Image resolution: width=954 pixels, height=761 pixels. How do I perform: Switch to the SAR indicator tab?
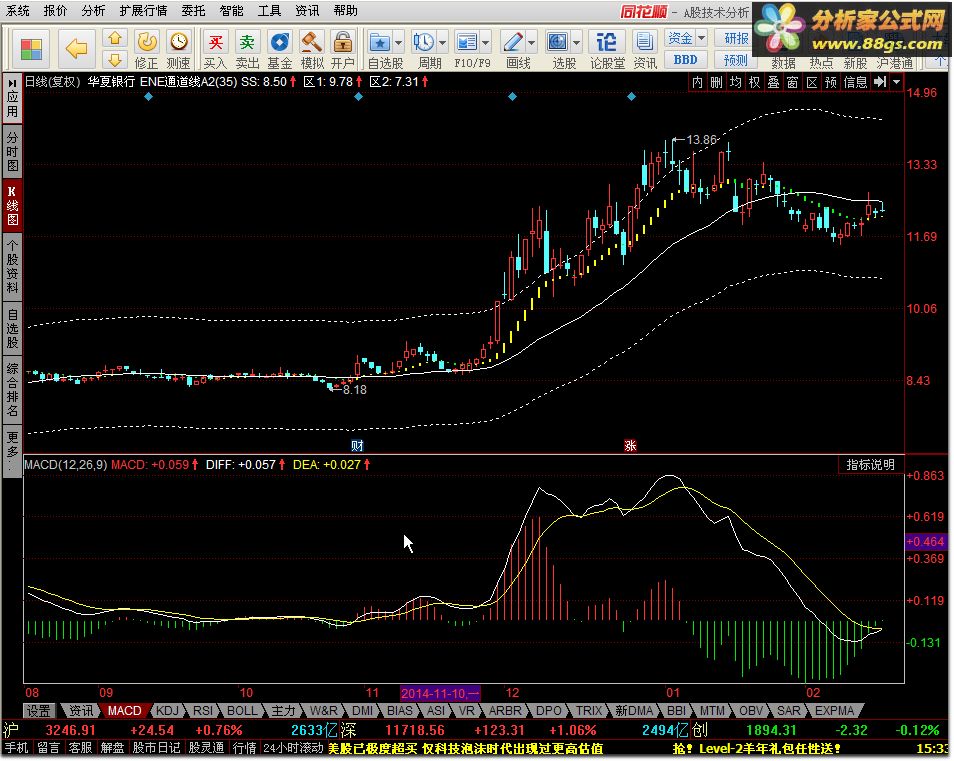pos(789,711)
